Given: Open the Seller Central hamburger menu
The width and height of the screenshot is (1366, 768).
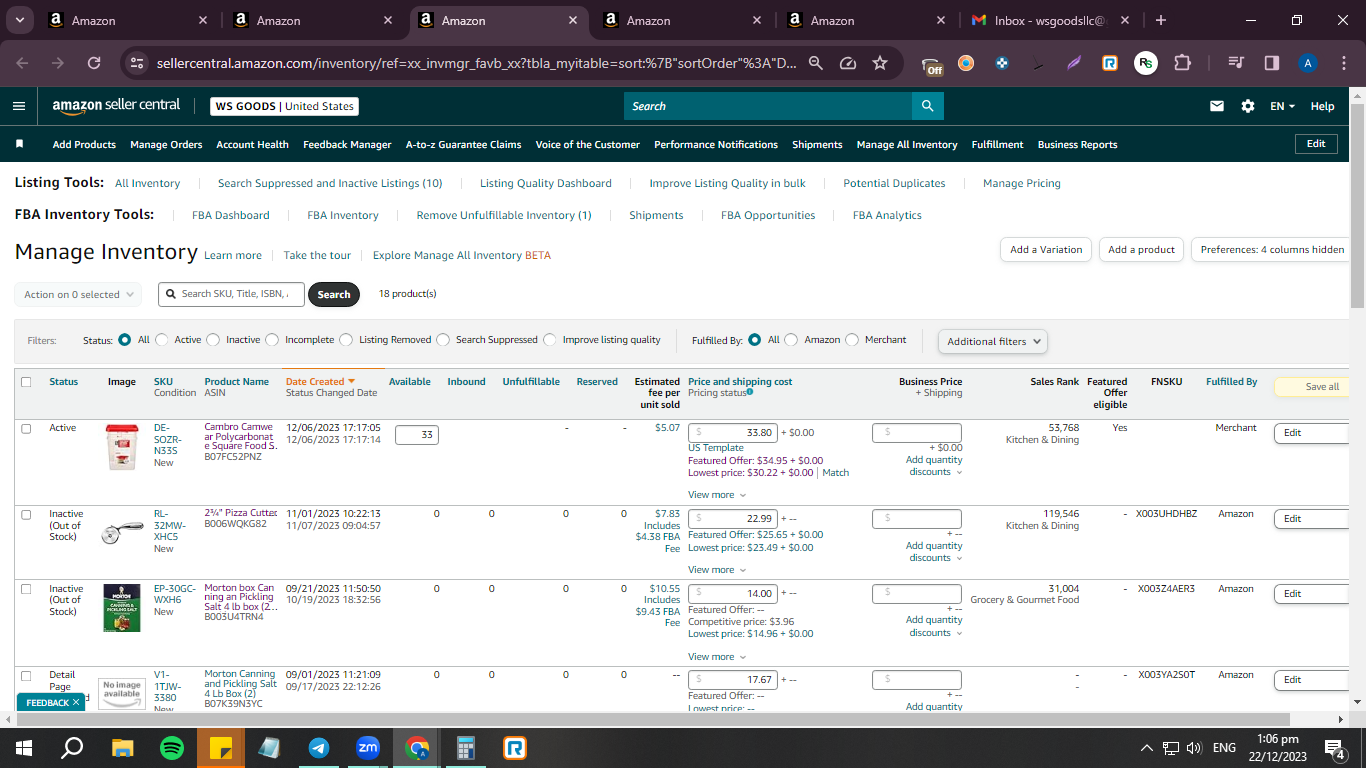Looking at the screenshot, I should (19, 106).
